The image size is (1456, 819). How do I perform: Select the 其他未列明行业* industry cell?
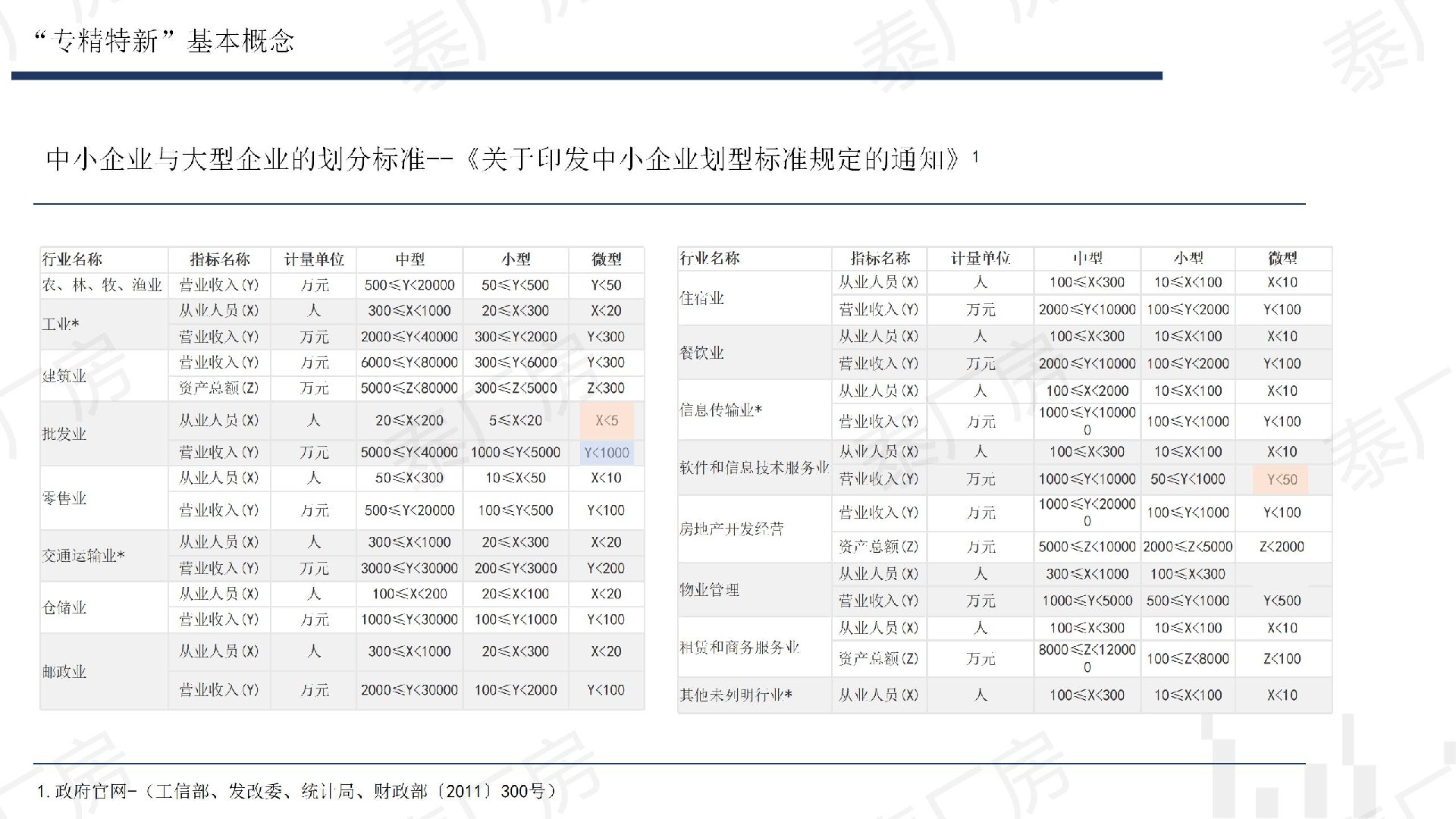(754, 695)
